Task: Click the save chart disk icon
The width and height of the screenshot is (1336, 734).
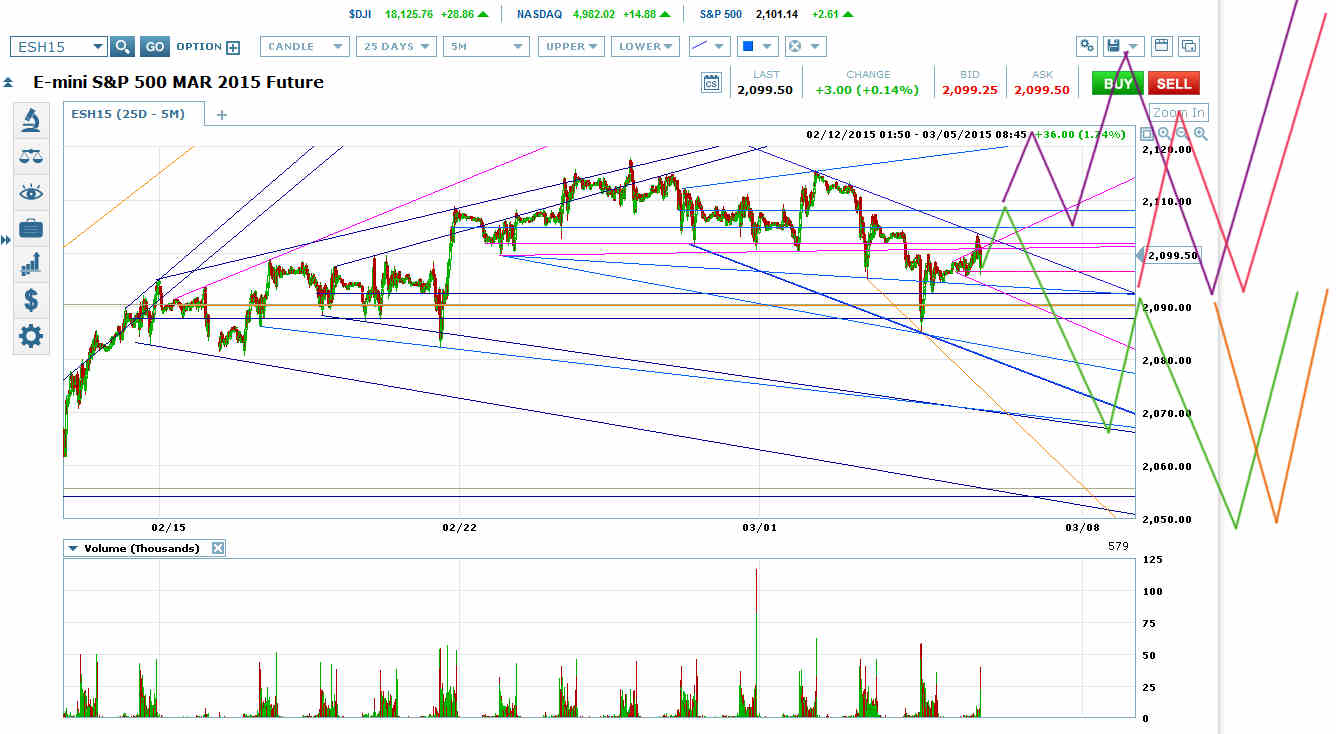Action: click(1113, 46)
